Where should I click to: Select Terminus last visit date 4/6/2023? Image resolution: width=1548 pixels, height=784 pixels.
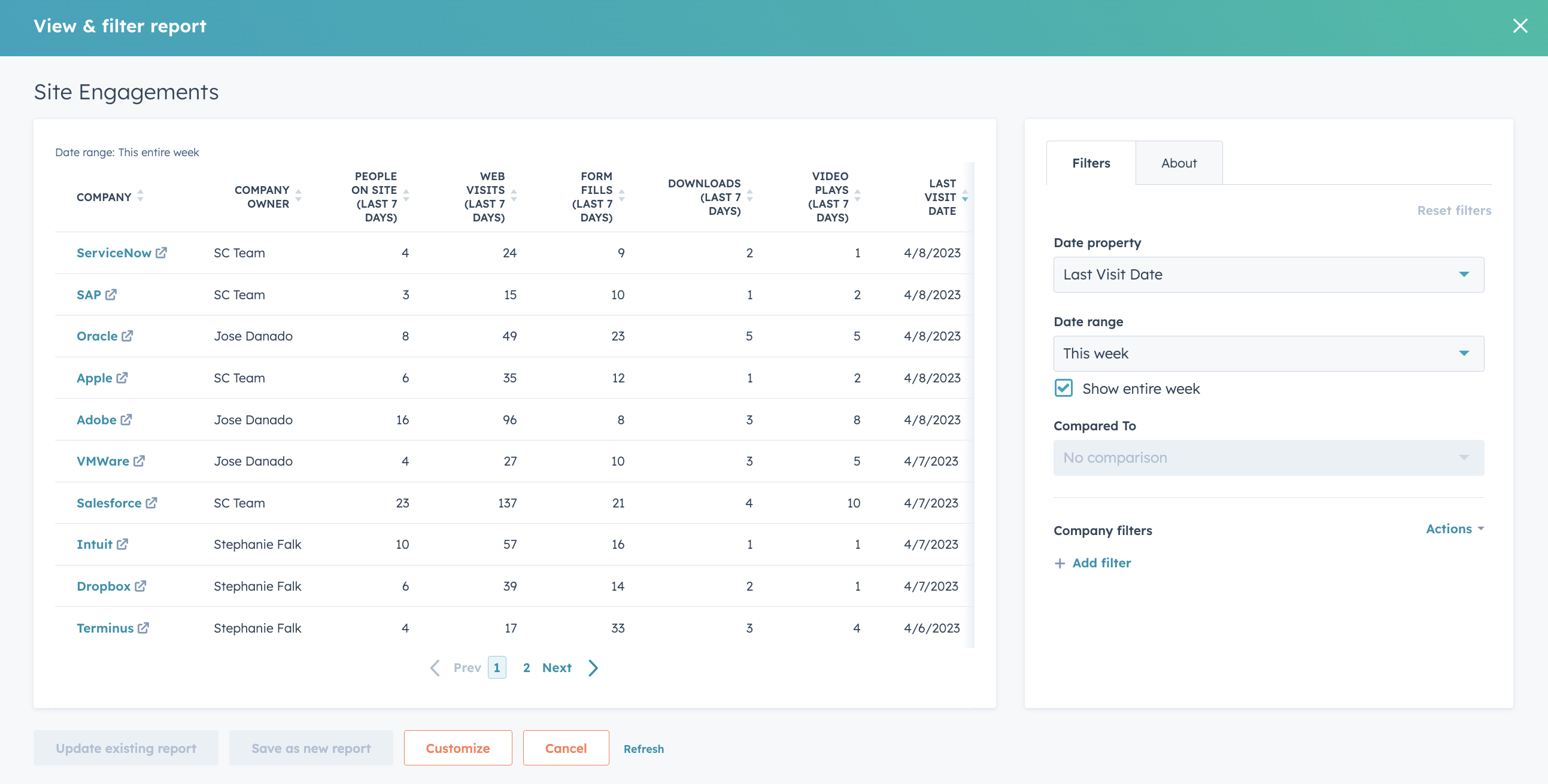931,628
